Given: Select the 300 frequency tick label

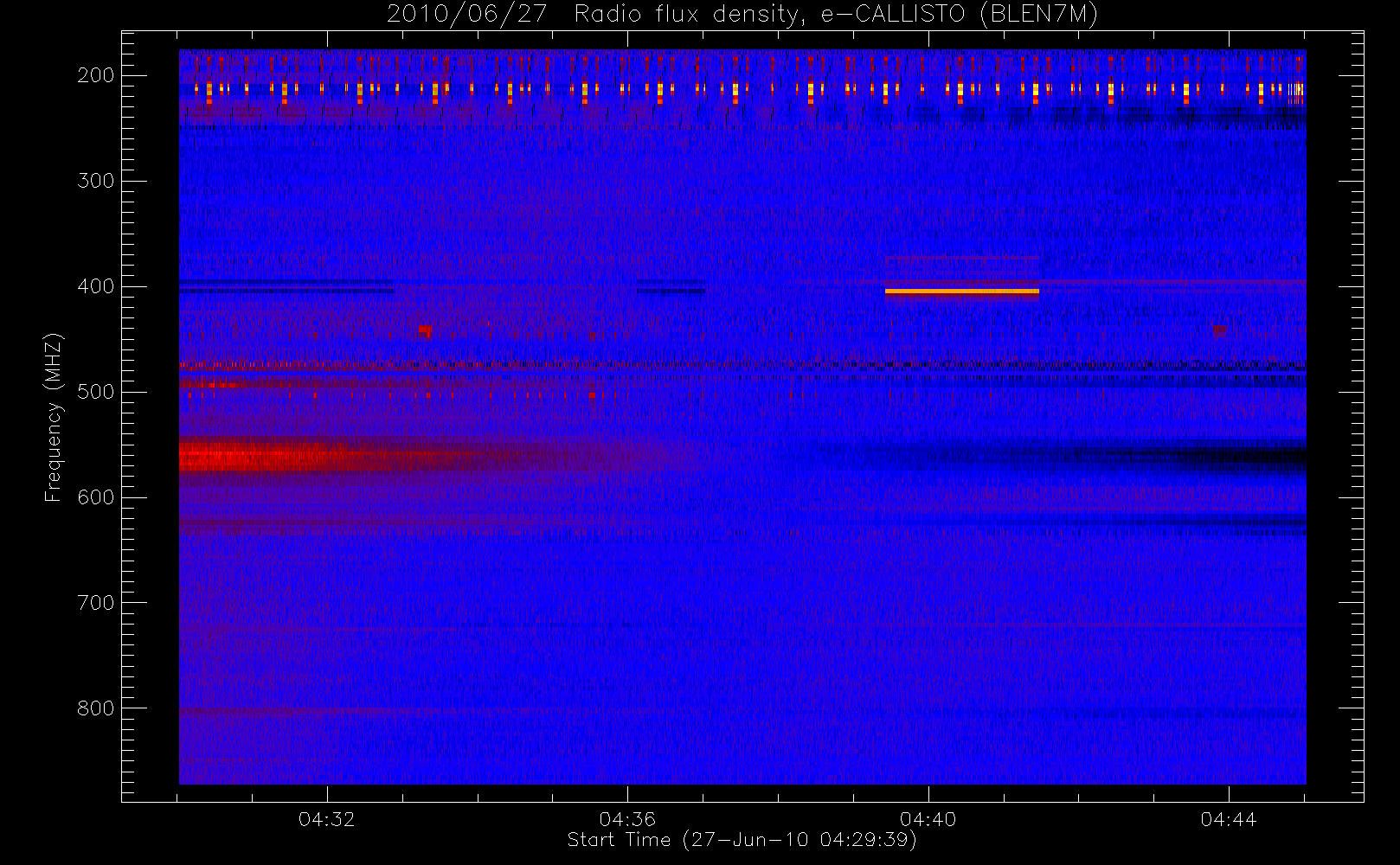Looking at the screenshot, I should point(96,181).
